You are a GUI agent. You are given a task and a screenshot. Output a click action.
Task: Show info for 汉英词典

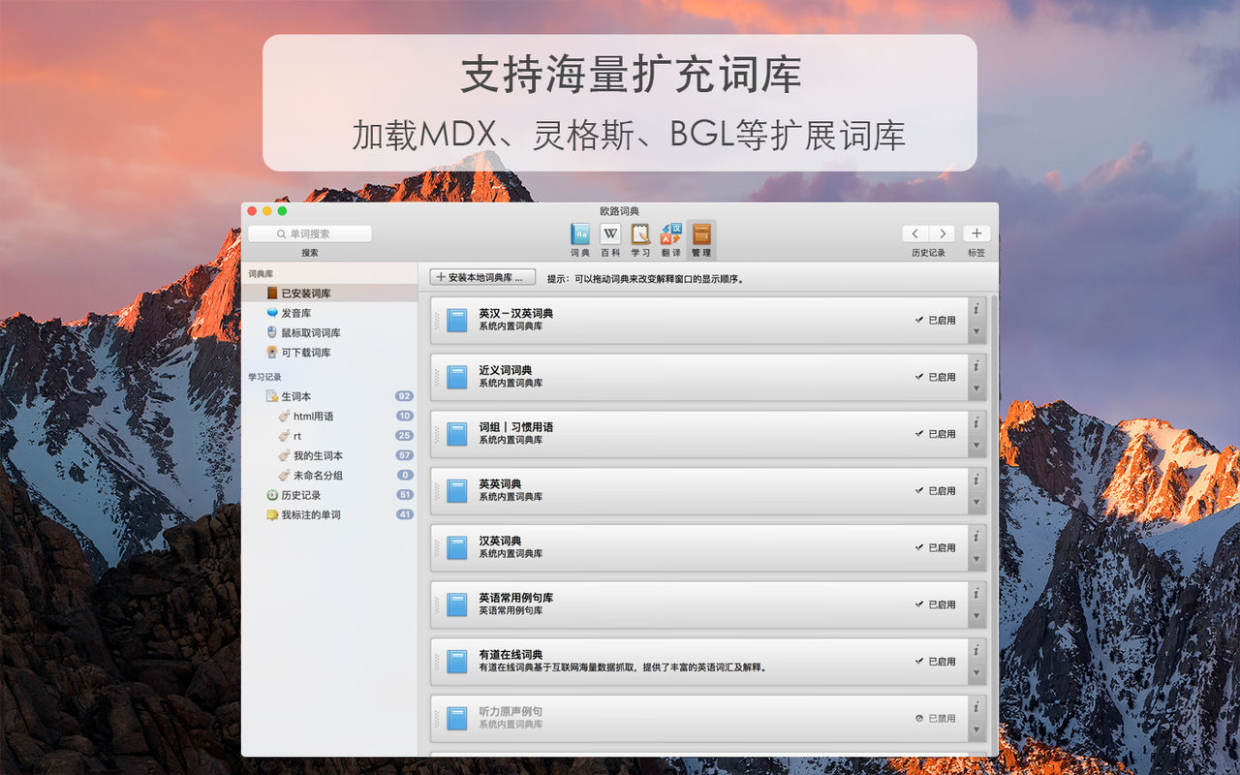977,537
